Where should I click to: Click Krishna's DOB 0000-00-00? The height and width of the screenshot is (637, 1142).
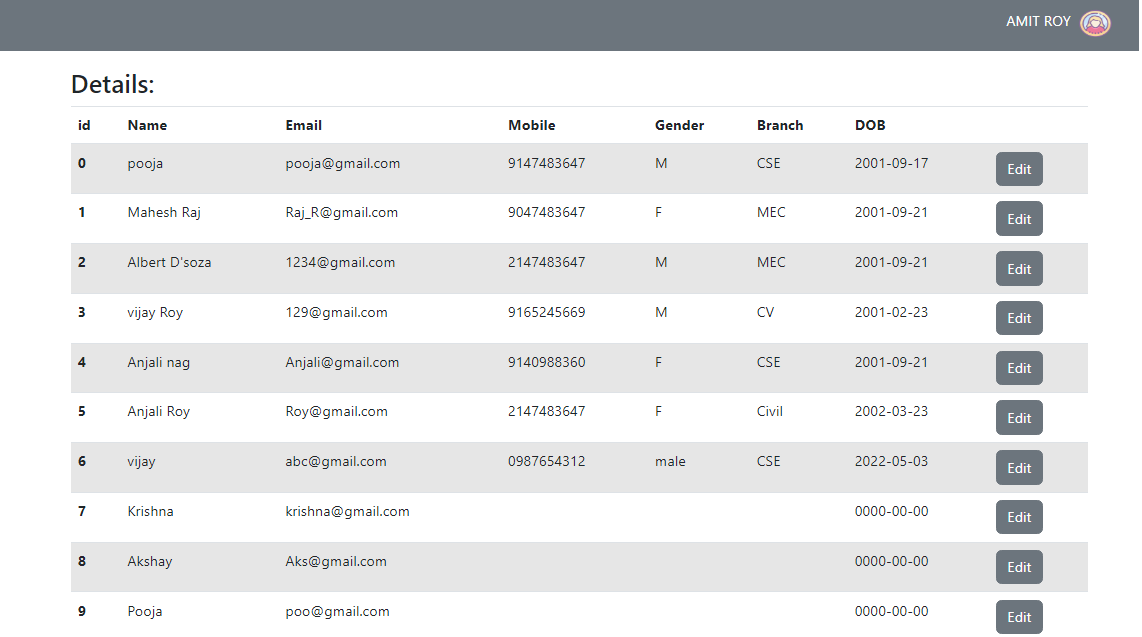coord(891,512)
